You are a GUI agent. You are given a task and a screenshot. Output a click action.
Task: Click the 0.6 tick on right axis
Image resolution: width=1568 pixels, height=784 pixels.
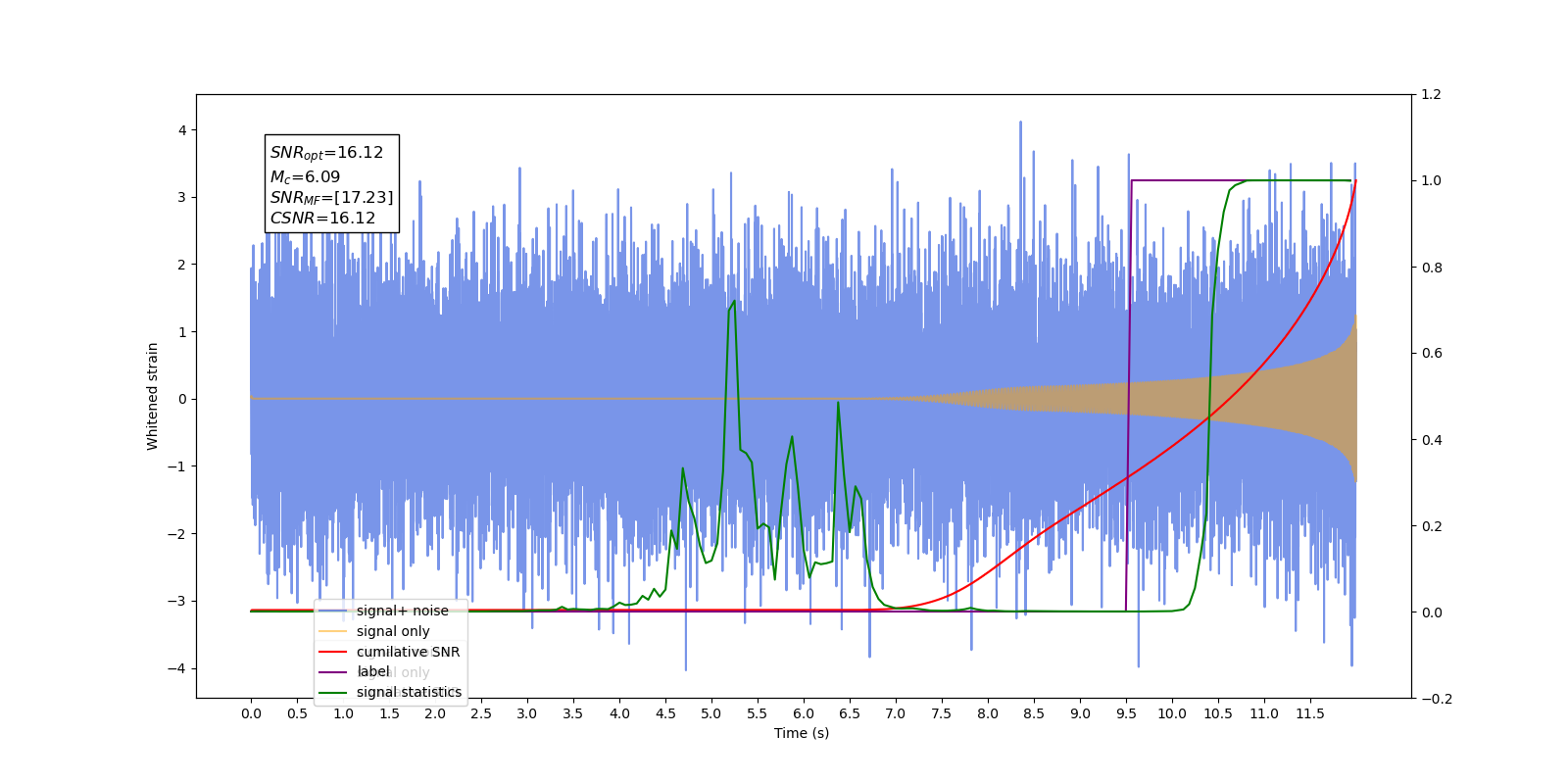pos(1431,354)
